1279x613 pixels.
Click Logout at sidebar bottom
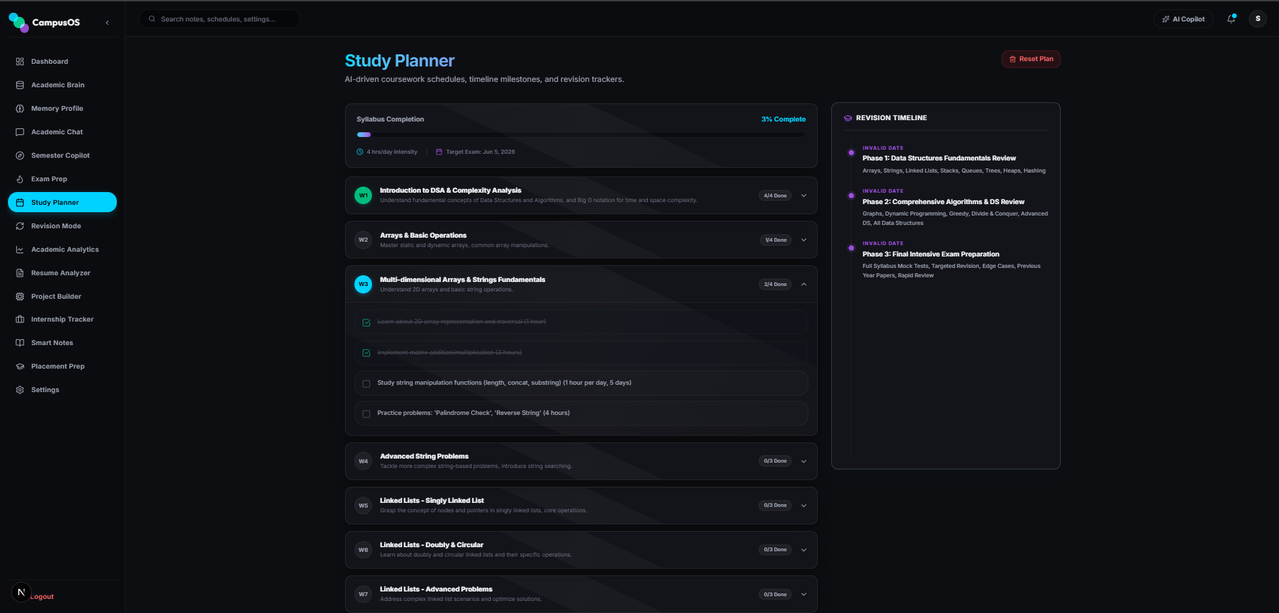click(42, 596)
